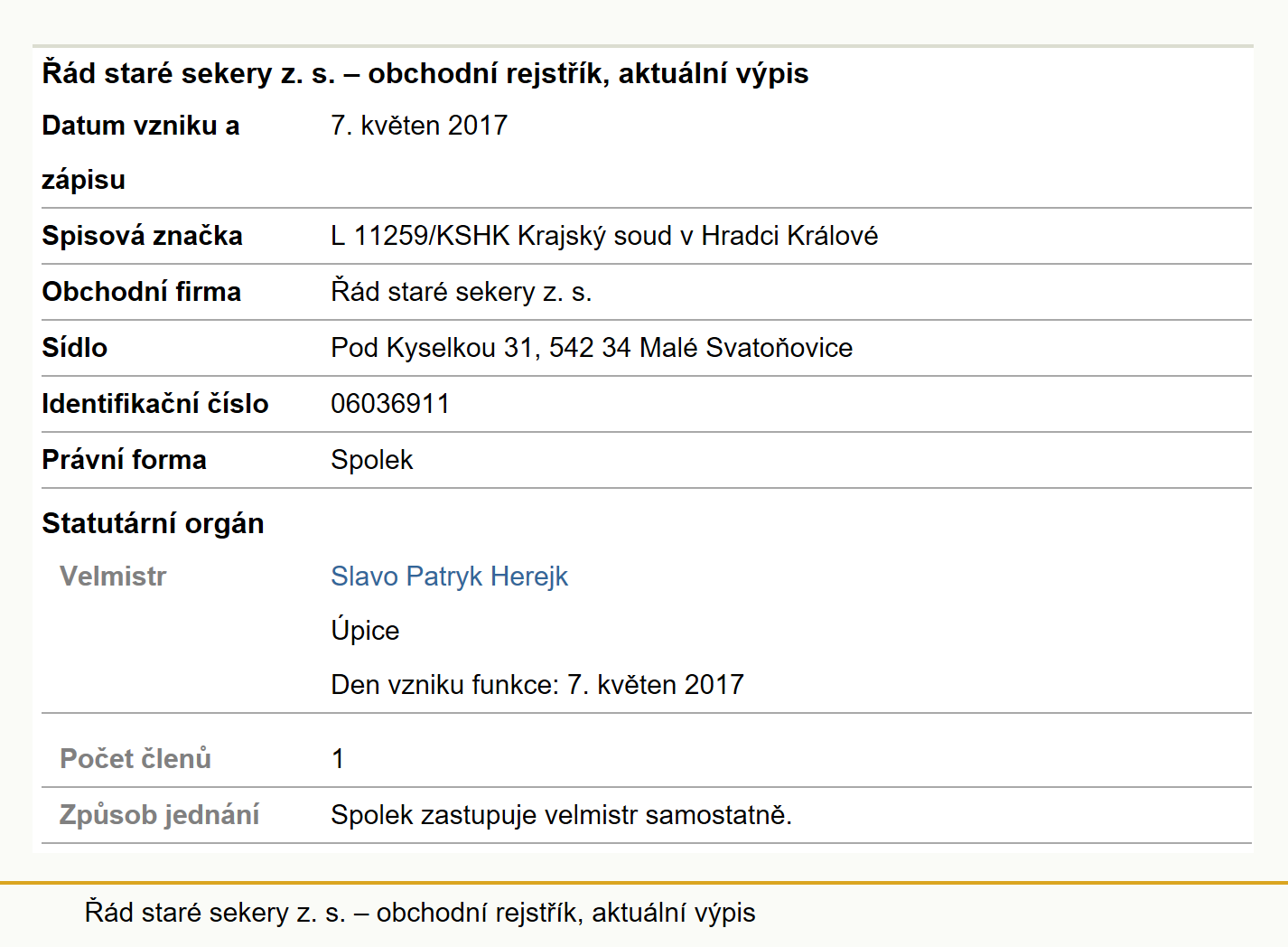Screen dimensions: 1288x947
Task: Click the Obchodní firma label
Action: (x=141, y=292)
